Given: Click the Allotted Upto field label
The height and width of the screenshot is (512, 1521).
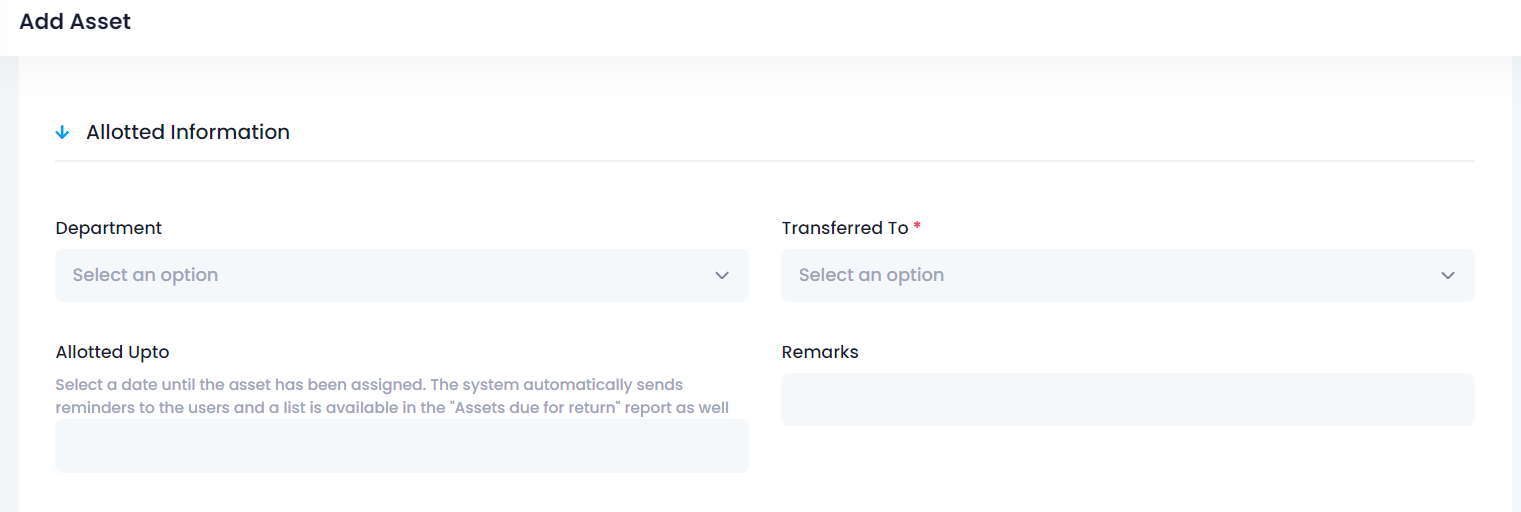Looking at the screenshot, I should tap(113, 352).
